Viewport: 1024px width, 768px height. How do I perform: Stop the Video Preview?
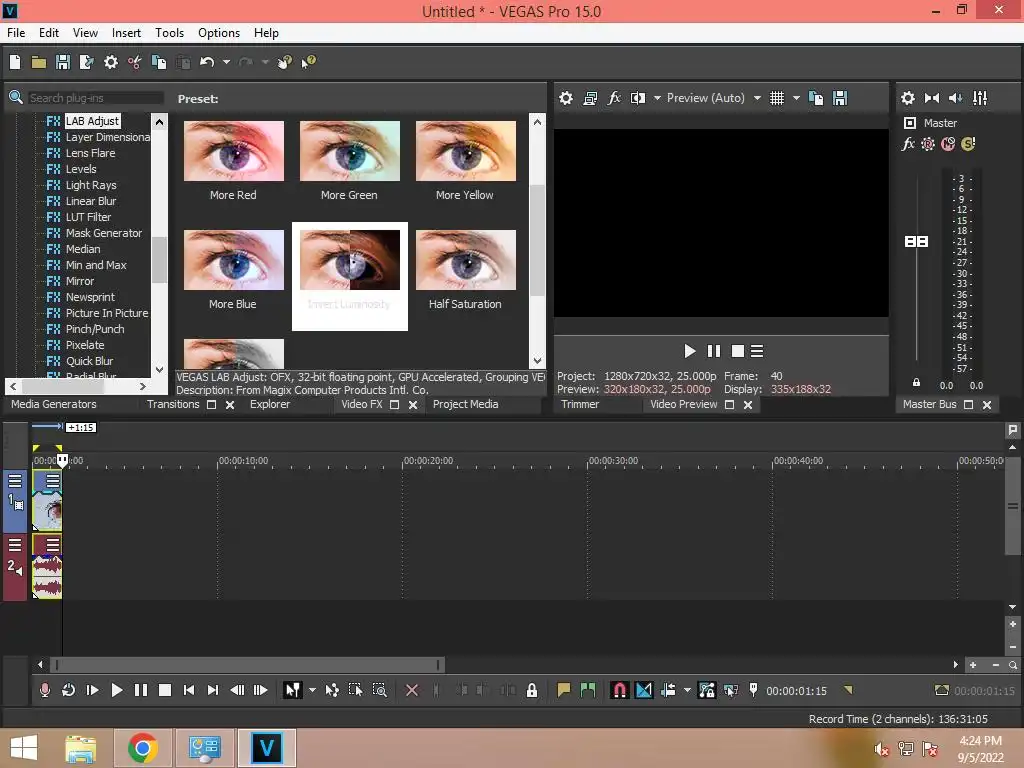click(738, 351)
